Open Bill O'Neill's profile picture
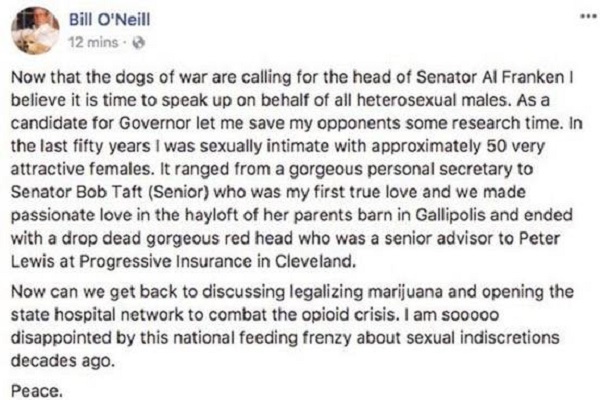 35,30
